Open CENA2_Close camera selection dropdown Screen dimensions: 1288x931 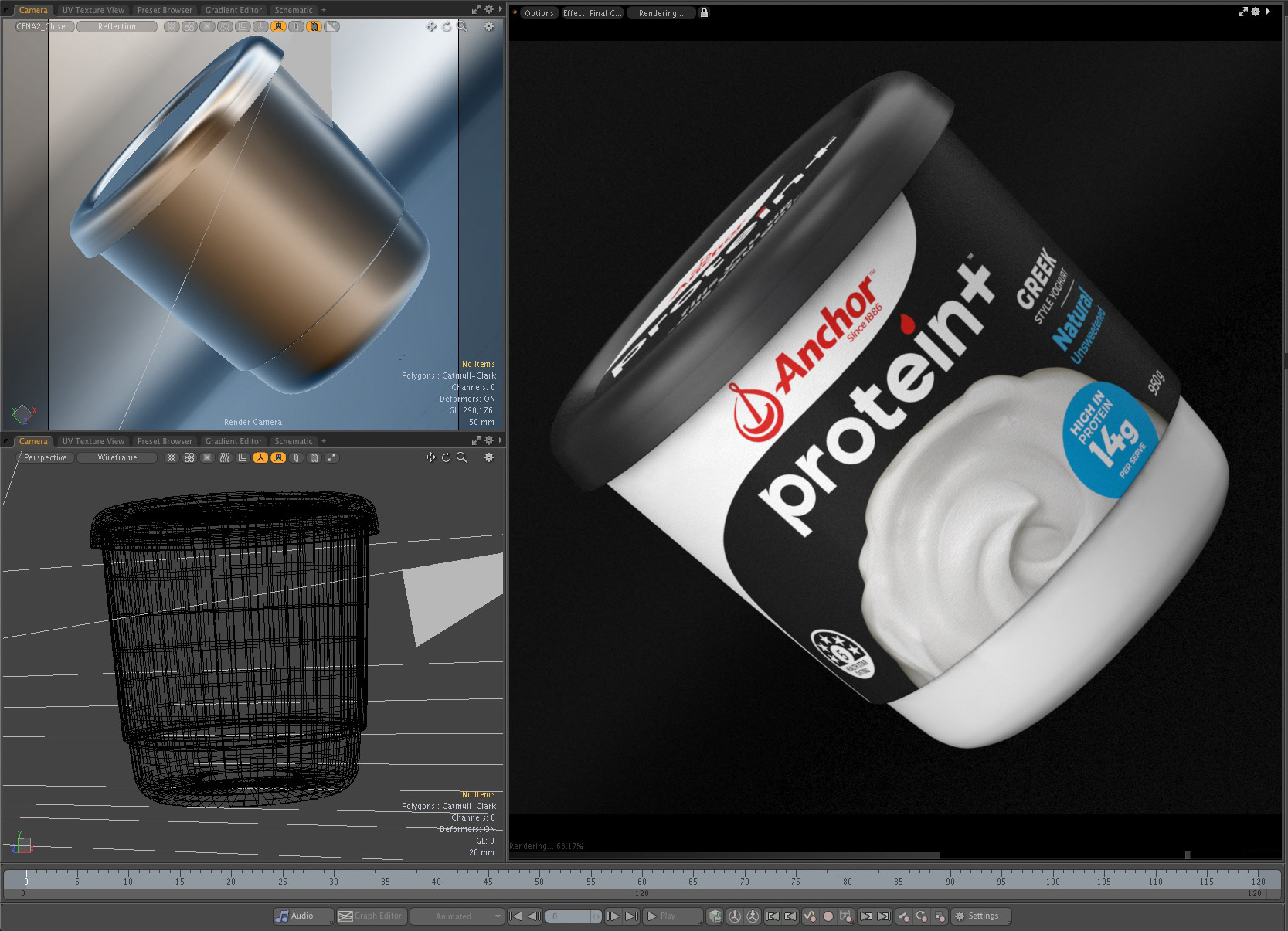[x=45, y=26]
